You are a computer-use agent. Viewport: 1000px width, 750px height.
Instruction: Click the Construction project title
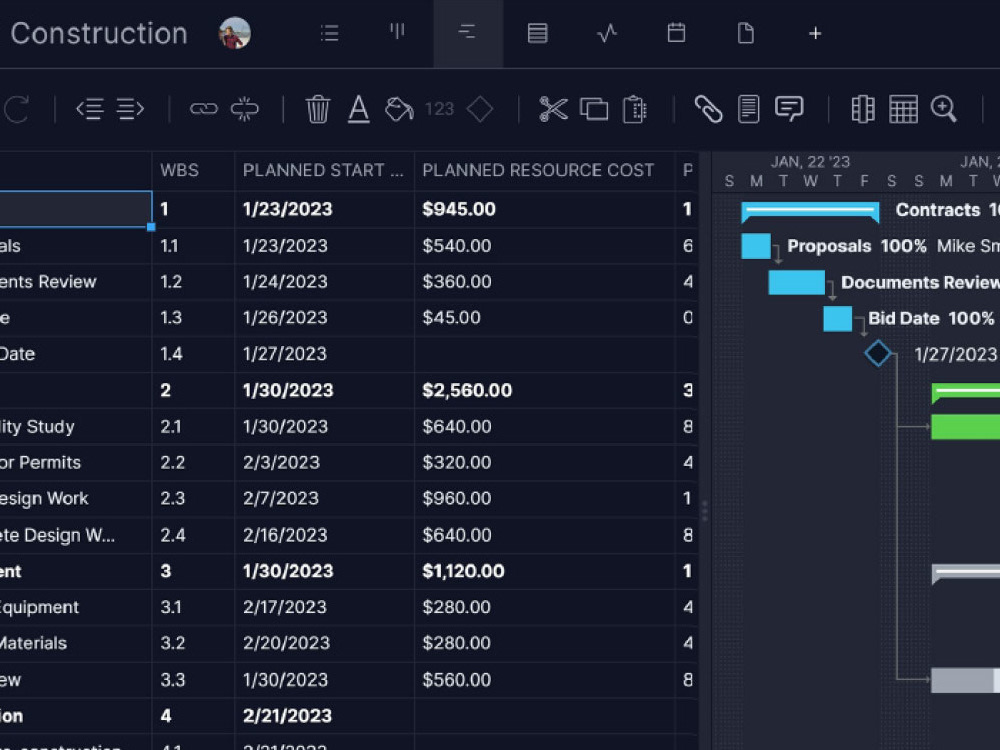[99, 33]
